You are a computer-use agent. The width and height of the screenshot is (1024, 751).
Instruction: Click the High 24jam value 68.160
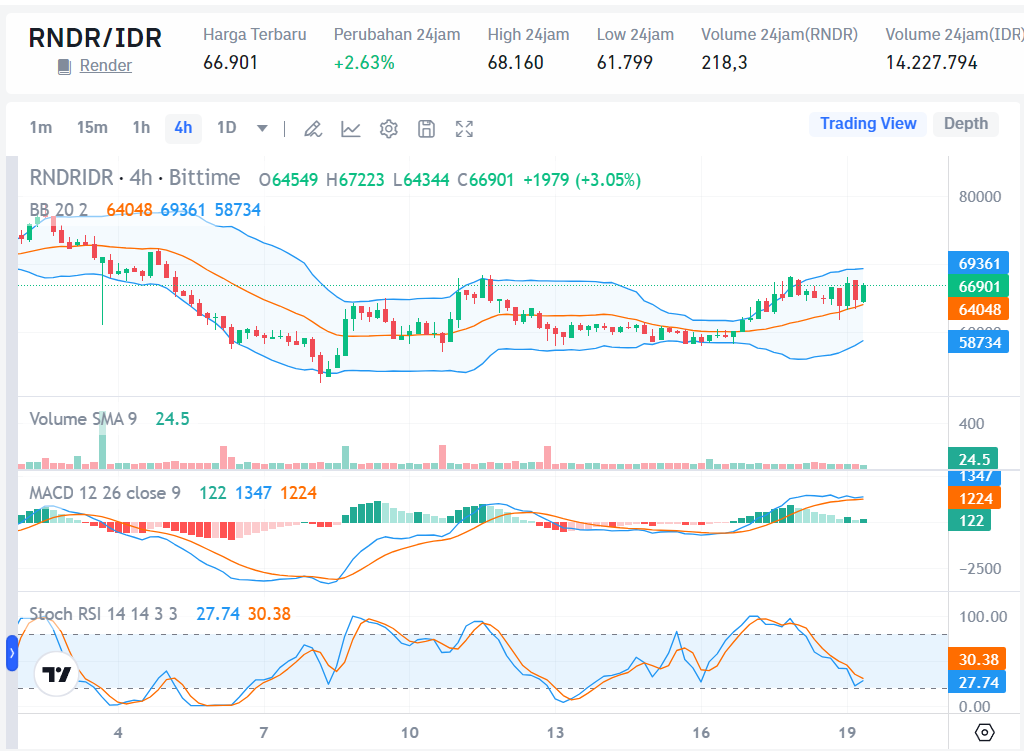tap(515, 63)
